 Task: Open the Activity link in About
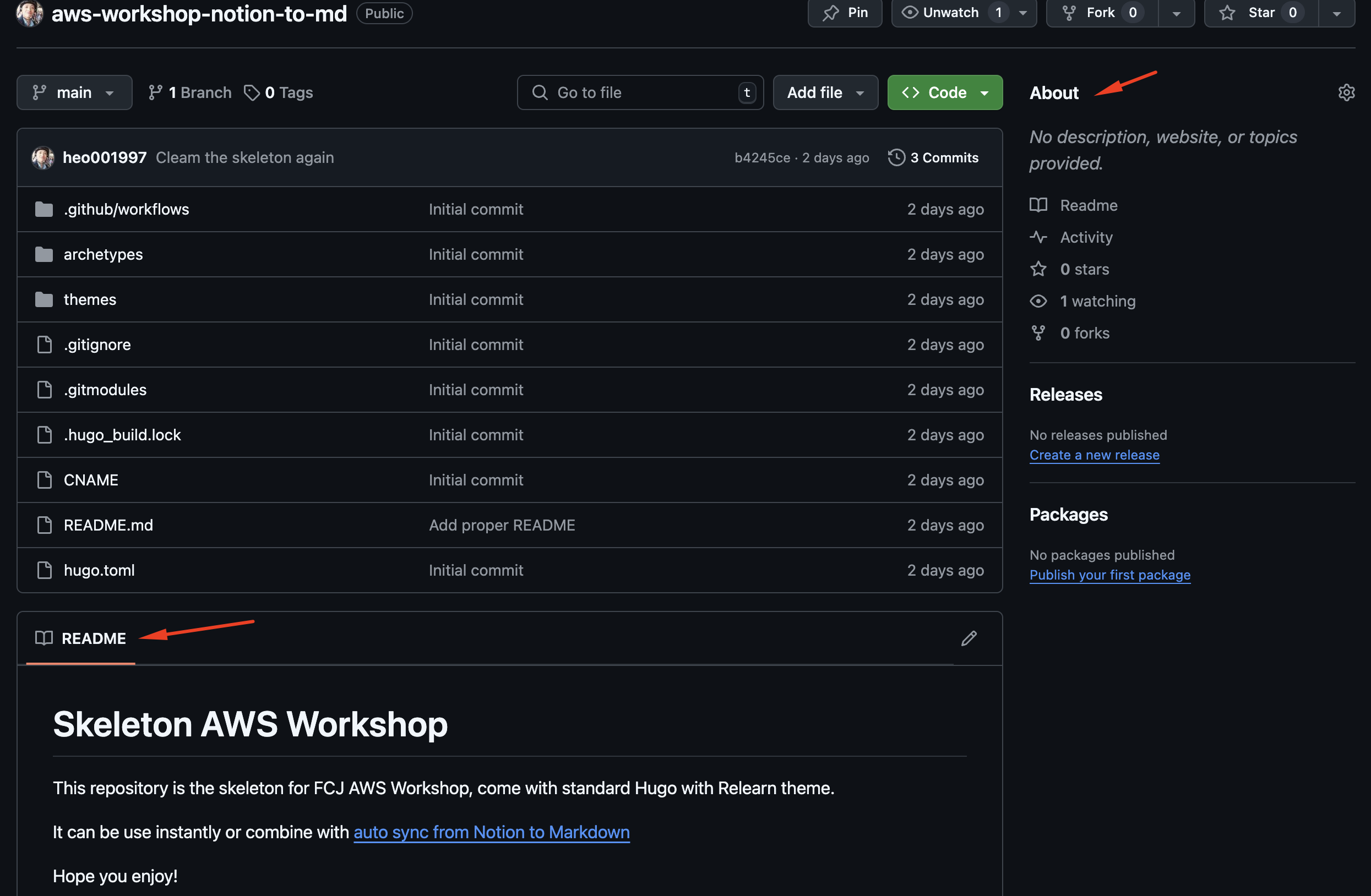coord(1086,237)
